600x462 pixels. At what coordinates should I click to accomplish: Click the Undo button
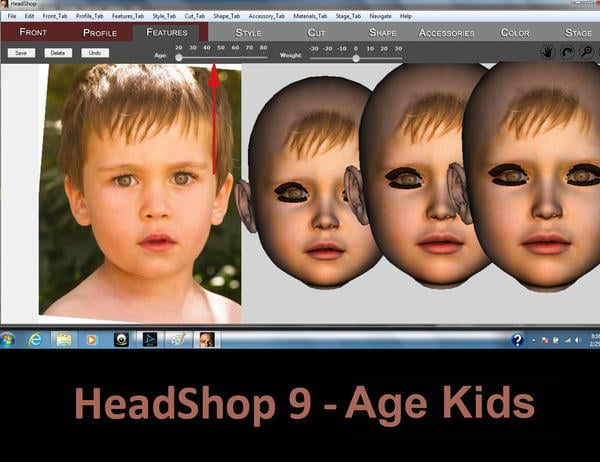95,53
